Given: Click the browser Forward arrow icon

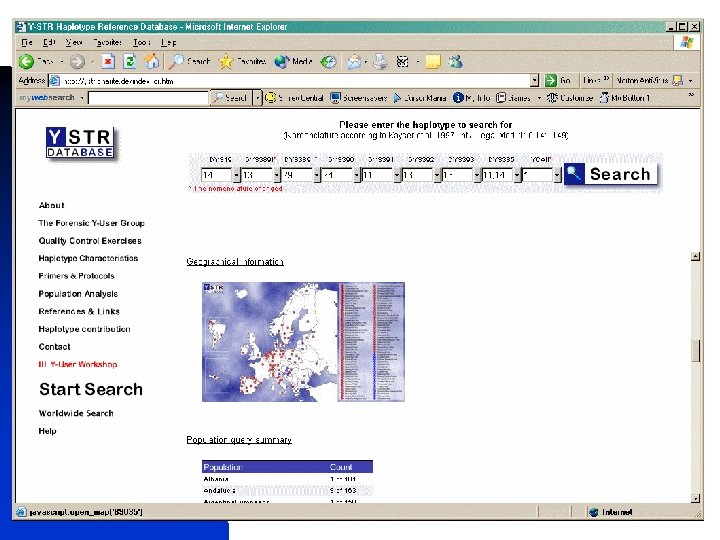Looking at the screenshot, I should 77,61.
